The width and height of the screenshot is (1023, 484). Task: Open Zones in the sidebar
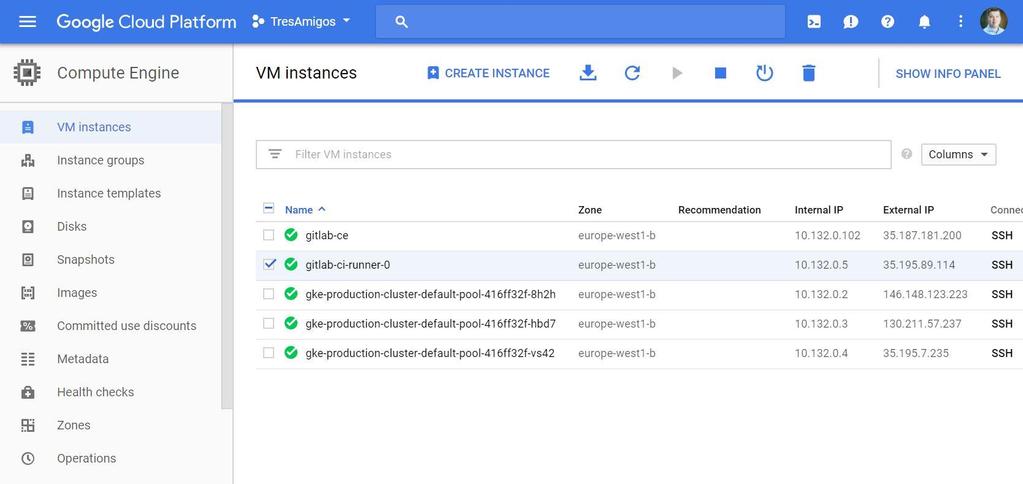pos(111,425)
